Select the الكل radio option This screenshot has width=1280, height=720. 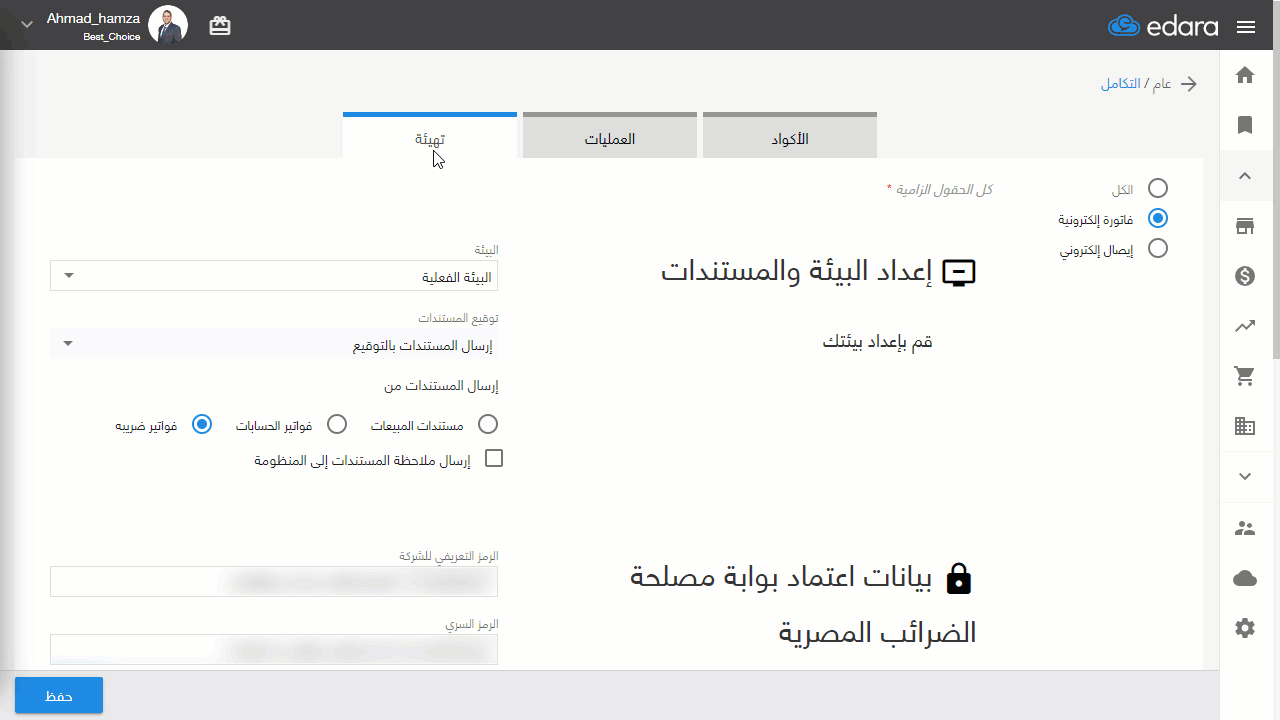tap(1158, 188)
